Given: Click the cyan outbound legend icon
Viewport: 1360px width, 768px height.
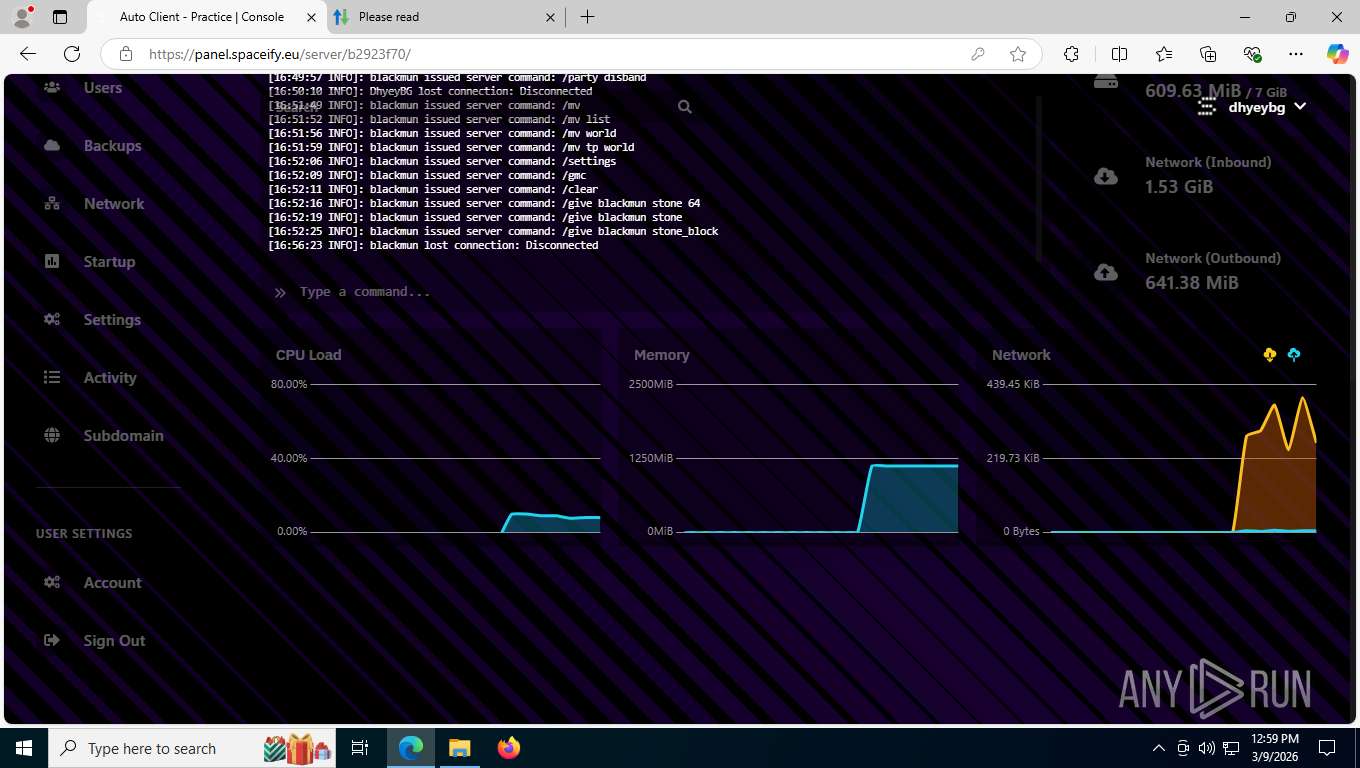Looking at the screenshot, I should pyautogui.click(x=1294, y=355).
